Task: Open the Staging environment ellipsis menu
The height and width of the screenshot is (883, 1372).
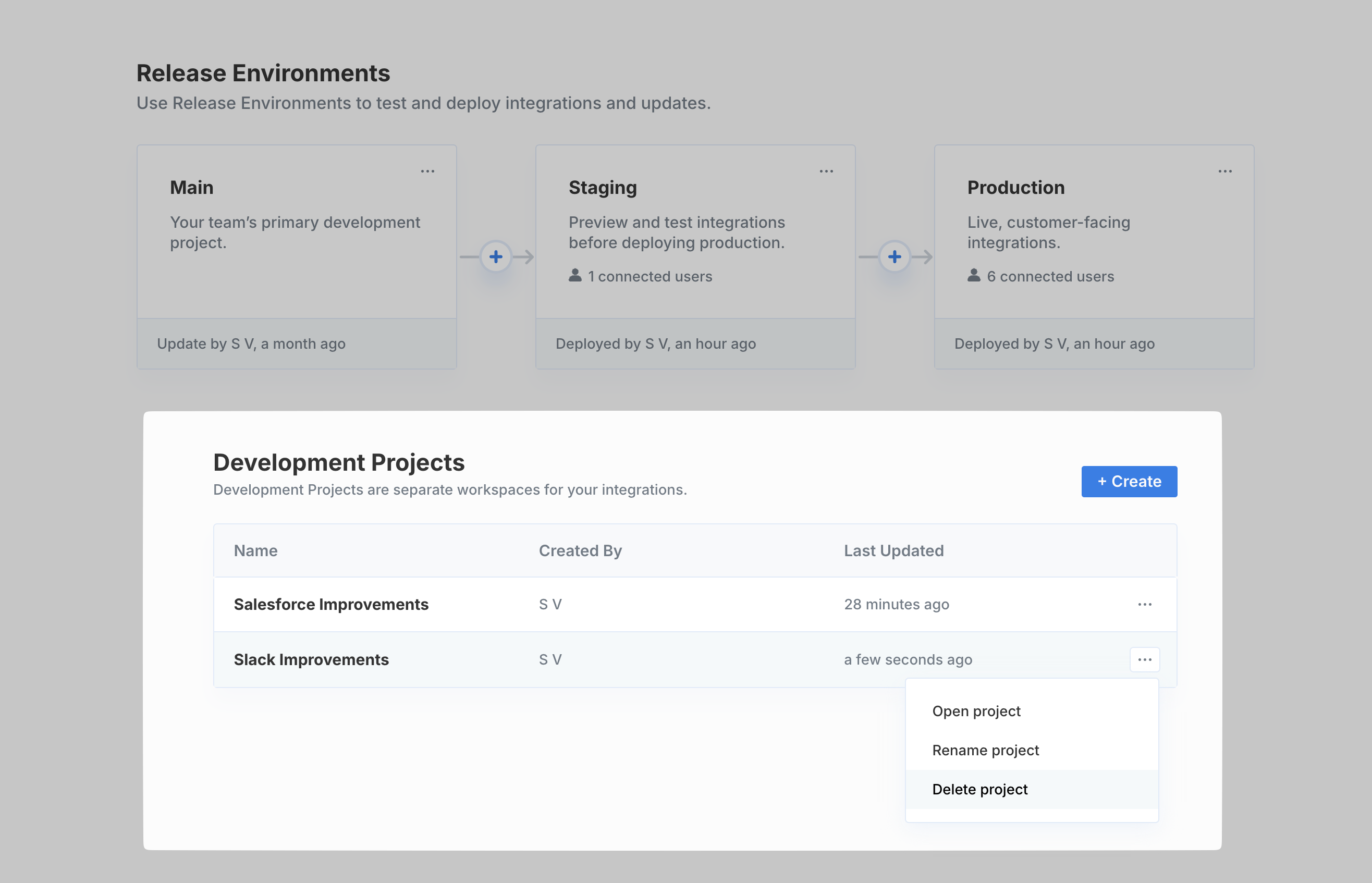Action: pyautogui.click(x=826, y=171)
